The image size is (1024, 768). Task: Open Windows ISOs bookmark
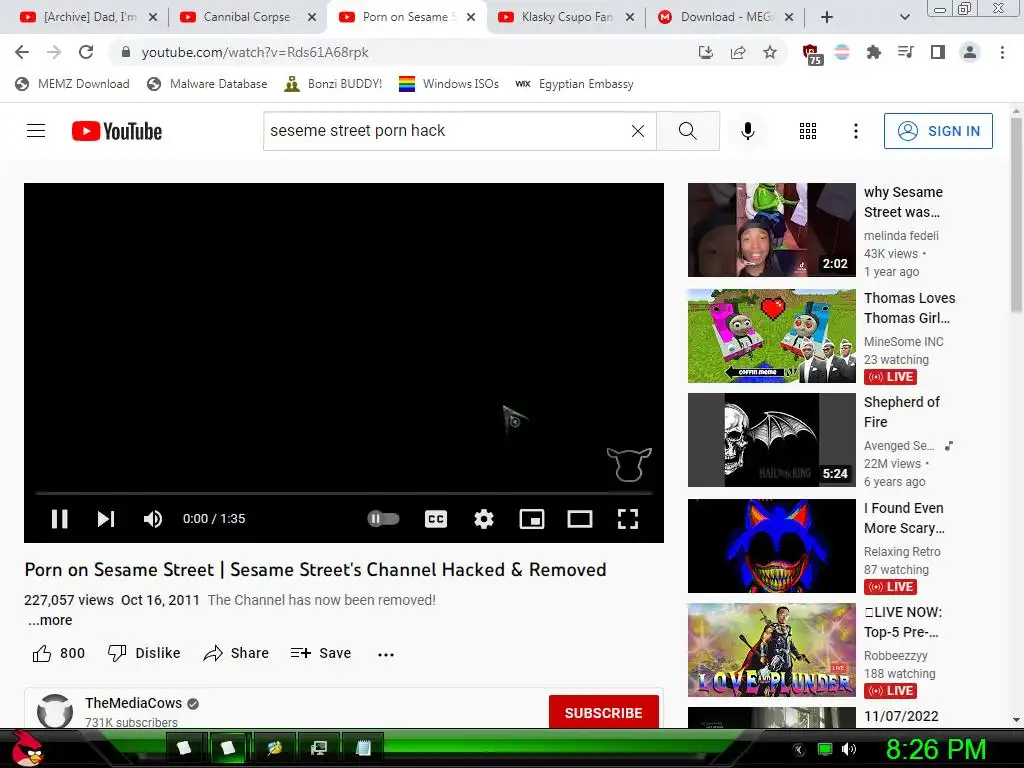(x=449, y=84)
